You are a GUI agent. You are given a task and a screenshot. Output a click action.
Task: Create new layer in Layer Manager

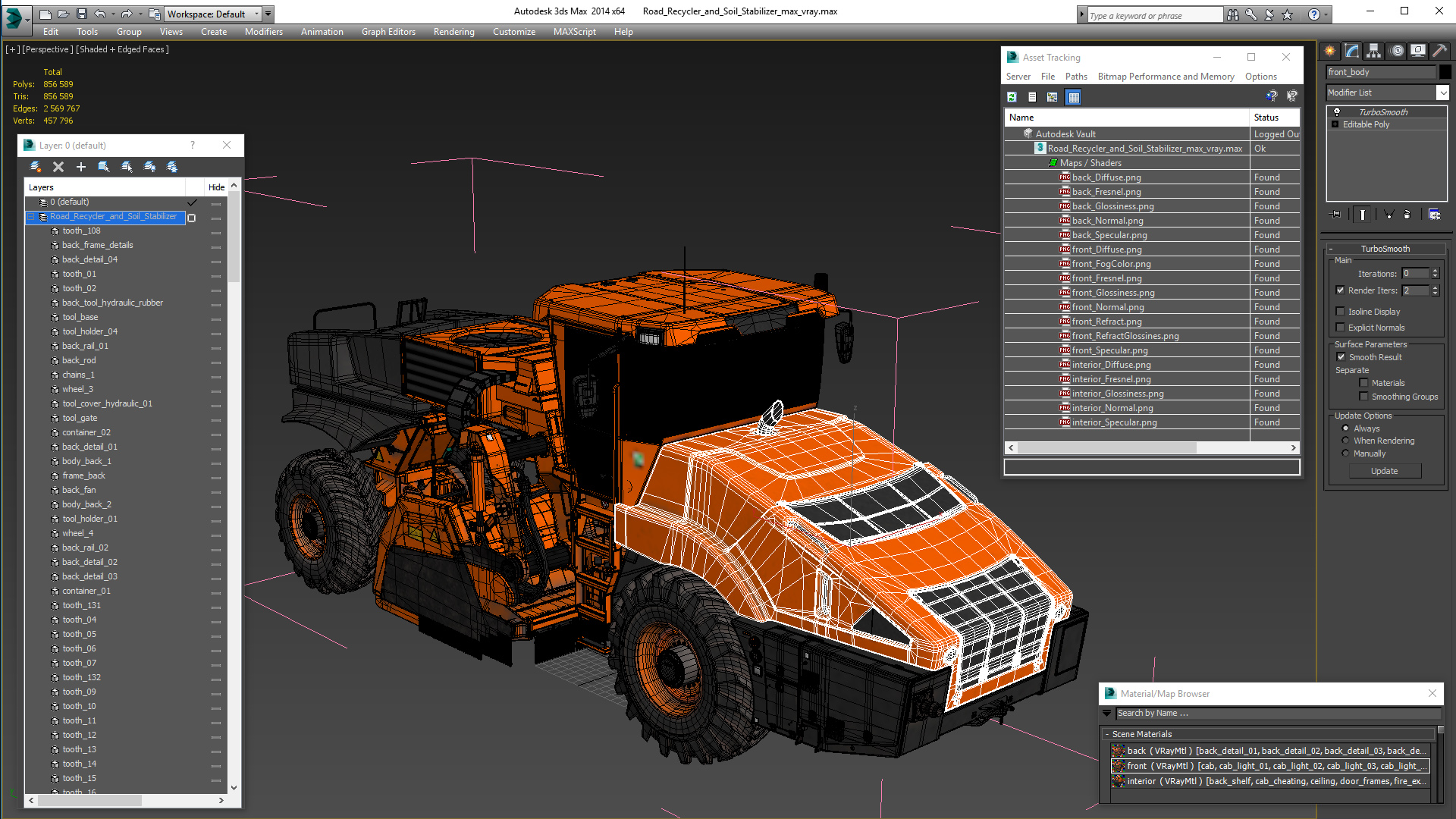click(36, 167)
